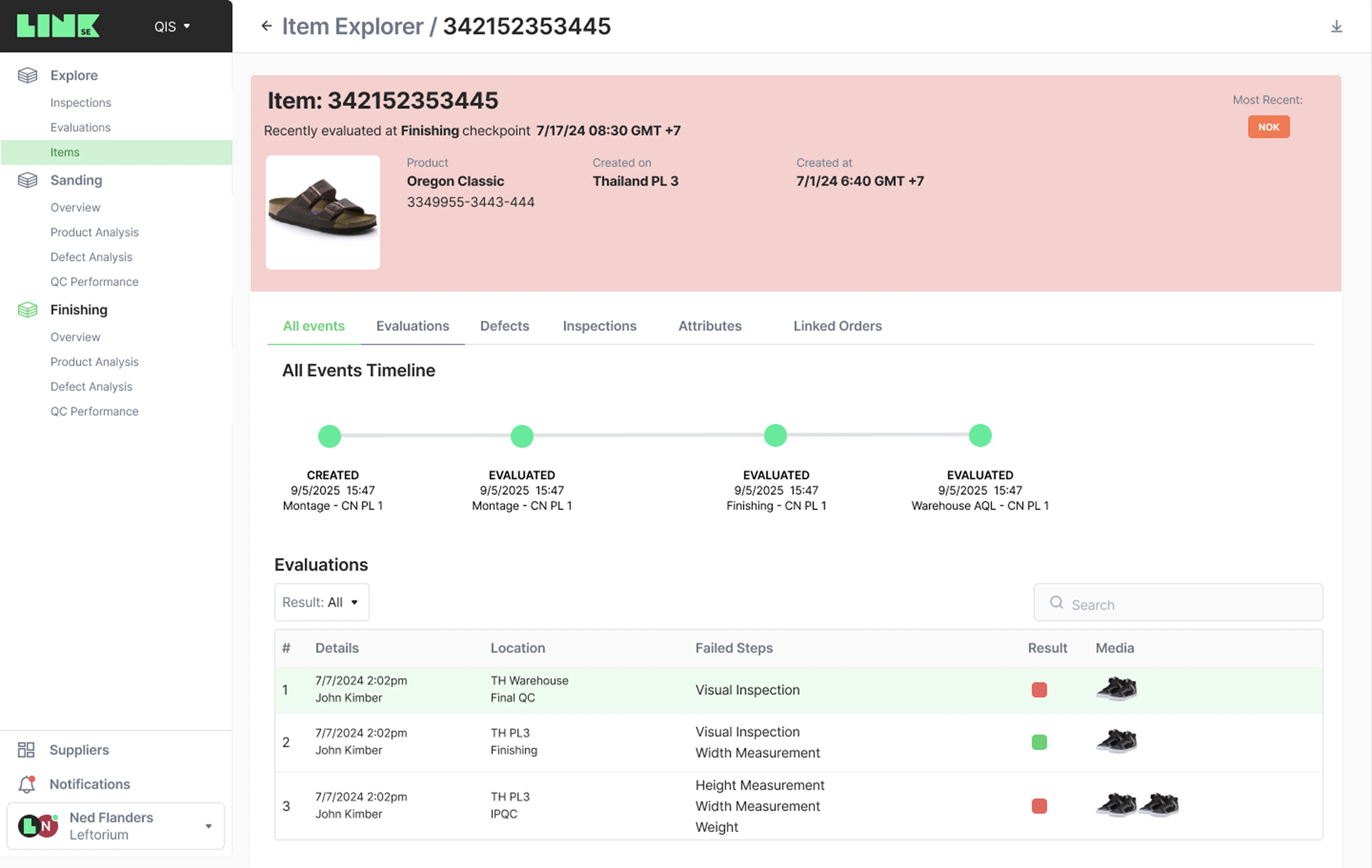Expand the Ned Flanders account menu arrow
This screenshot has height=868, width=1372.
(209, 826)
